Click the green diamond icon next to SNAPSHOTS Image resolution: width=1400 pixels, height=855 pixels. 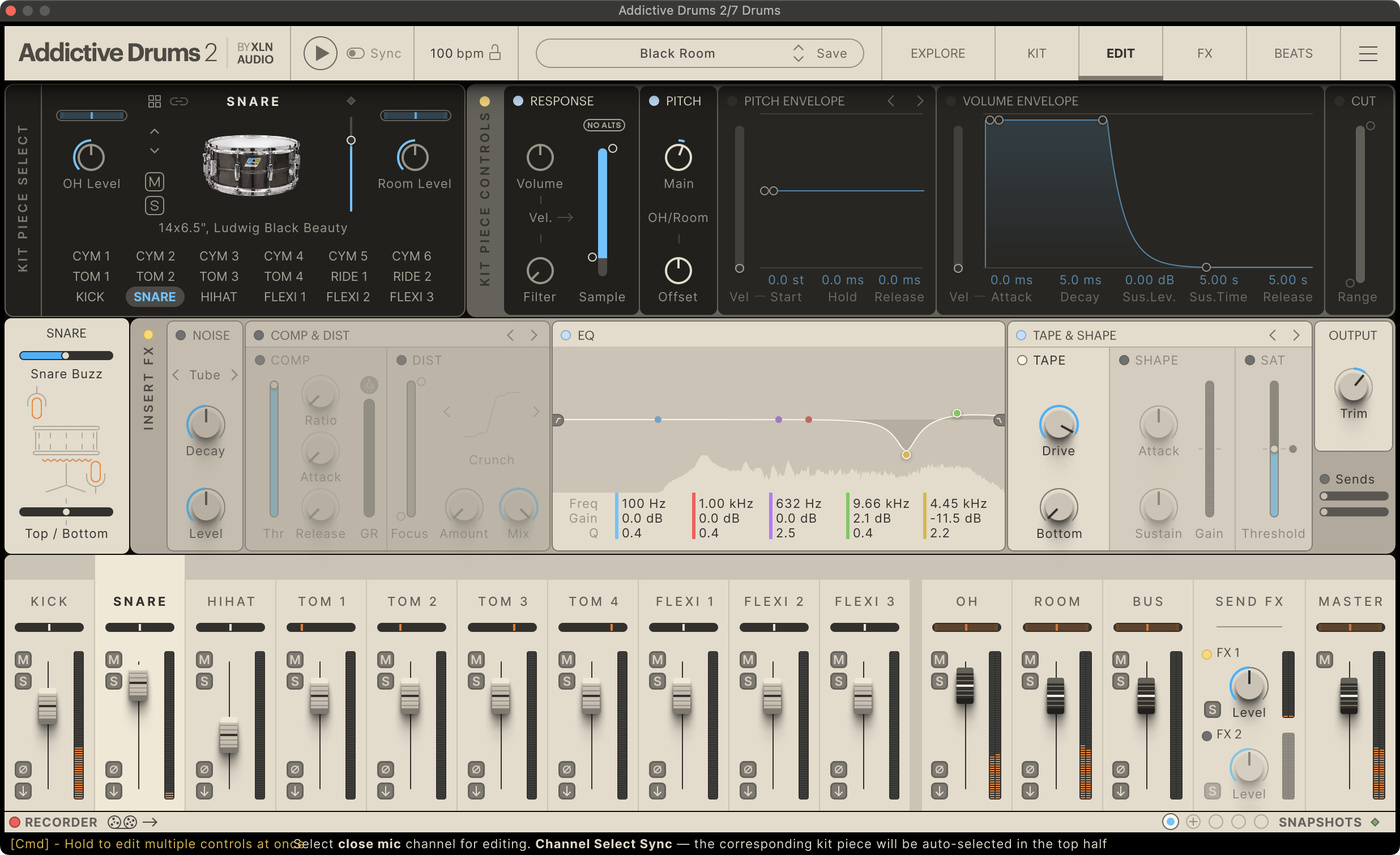tap(1375, 822)
